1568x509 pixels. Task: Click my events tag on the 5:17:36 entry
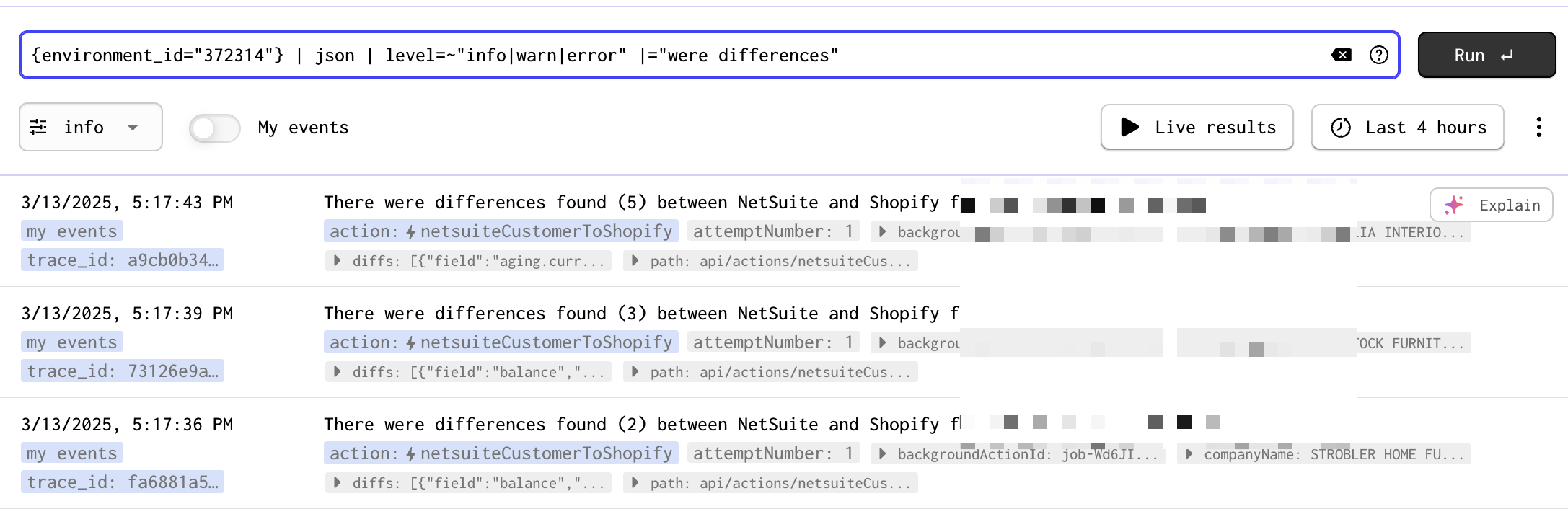pyautogui.click(x=71, y=453)
